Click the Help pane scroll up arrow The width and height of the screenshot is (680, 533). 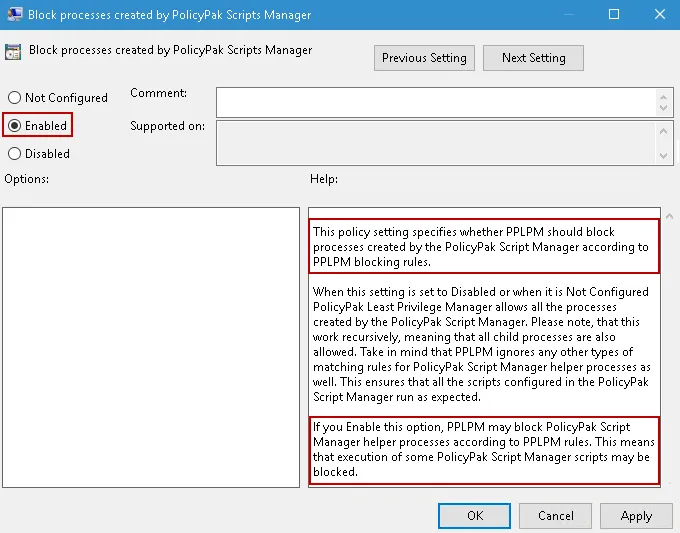tap(667, 216)
